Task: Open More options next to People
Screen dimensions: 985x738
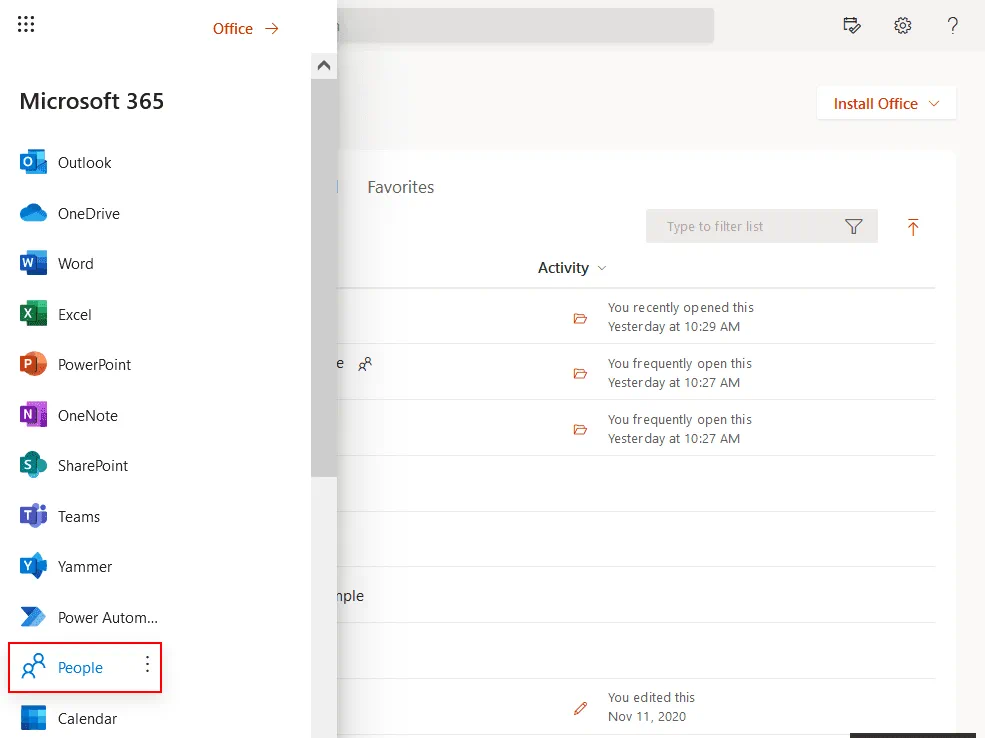Action: 147,665
